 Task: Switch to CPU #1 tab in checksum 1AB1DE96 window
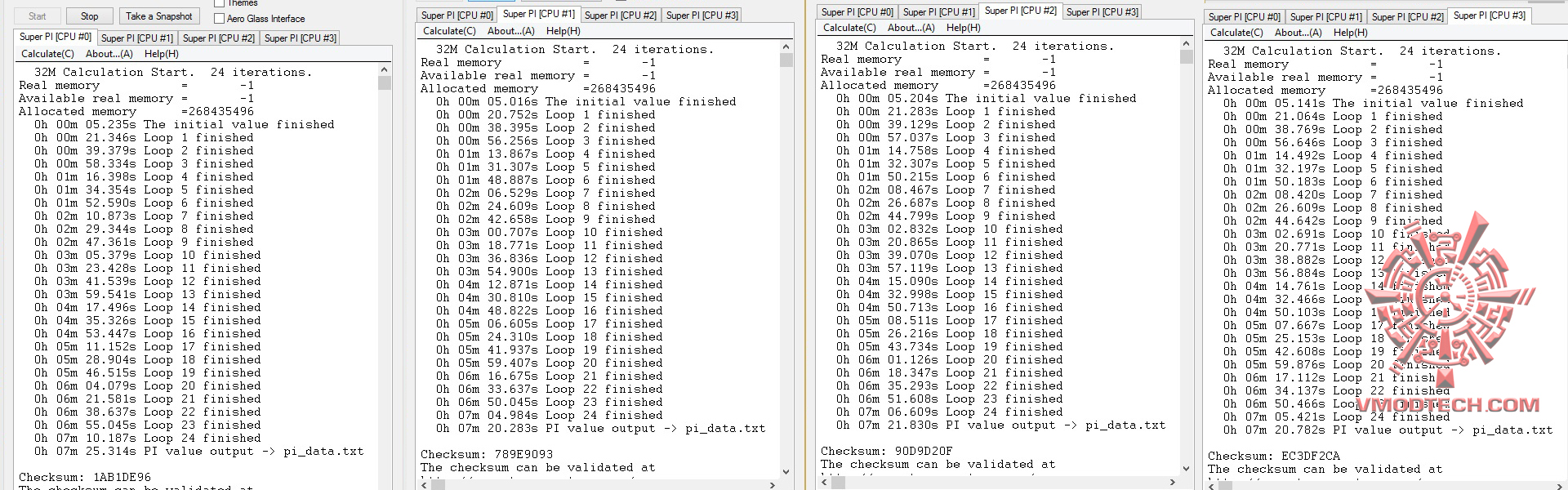(x=137, y=38)
